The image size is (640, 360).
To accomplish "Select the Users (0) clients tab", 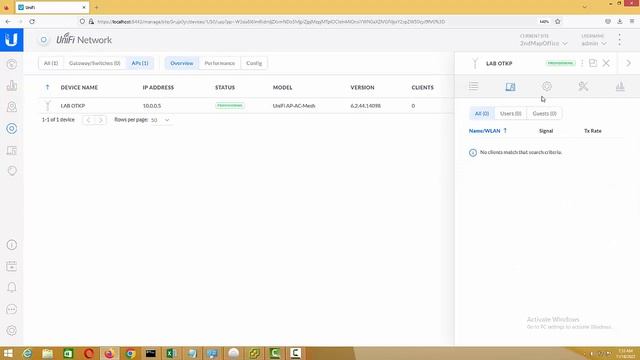I will coord(511,113).
